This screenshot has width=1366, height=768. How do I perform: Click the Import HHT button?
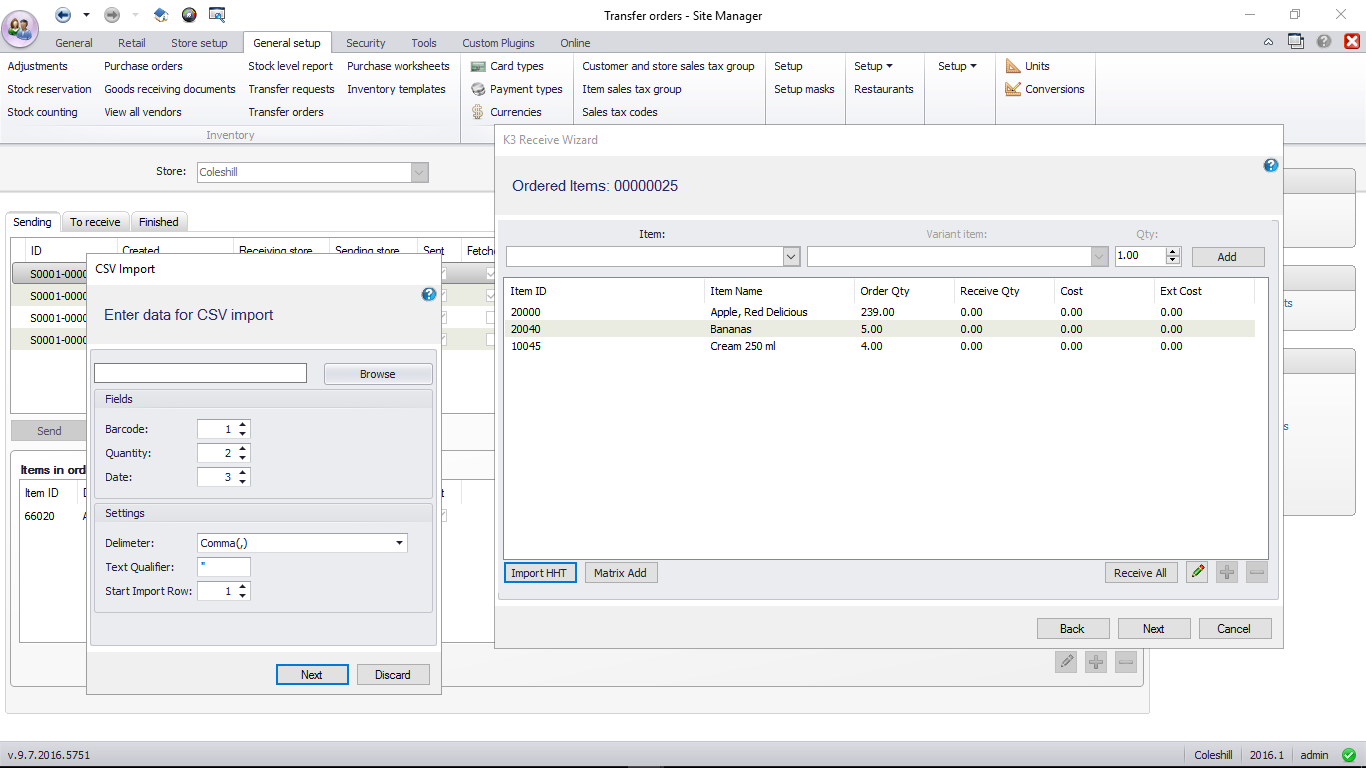click(x=539, y=573)
